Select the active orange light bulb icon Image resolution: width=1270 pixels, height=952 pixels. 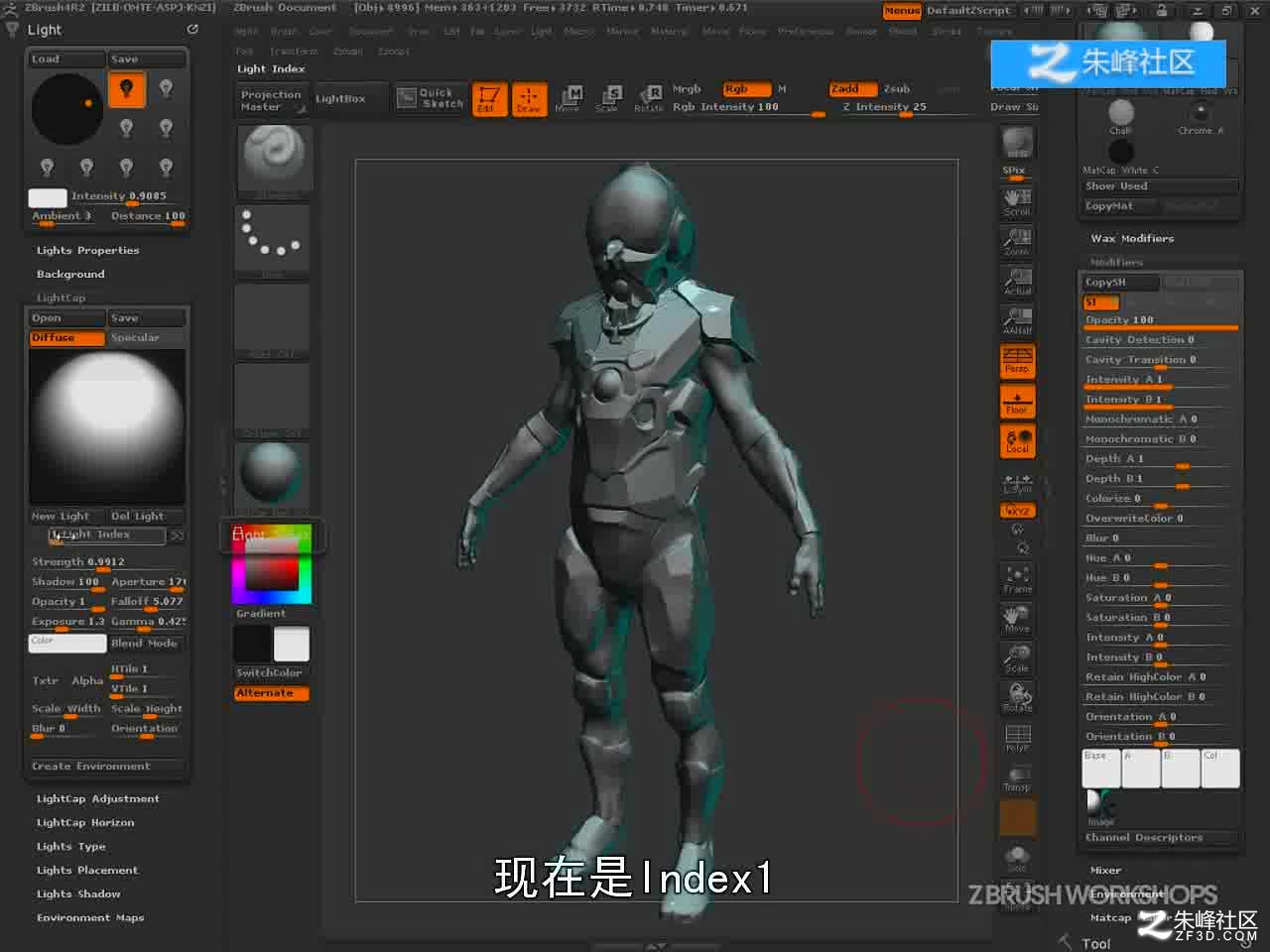(126, 89)
